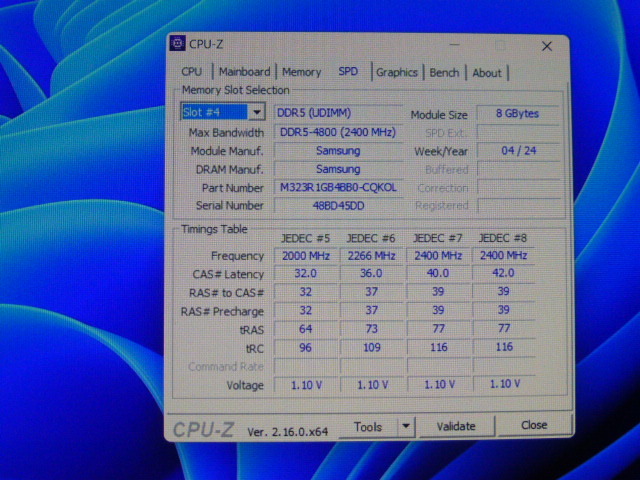Click the 2000 MHz frequency cell
The height and width of the screenshot is (480, 640).
coord(306,256)
